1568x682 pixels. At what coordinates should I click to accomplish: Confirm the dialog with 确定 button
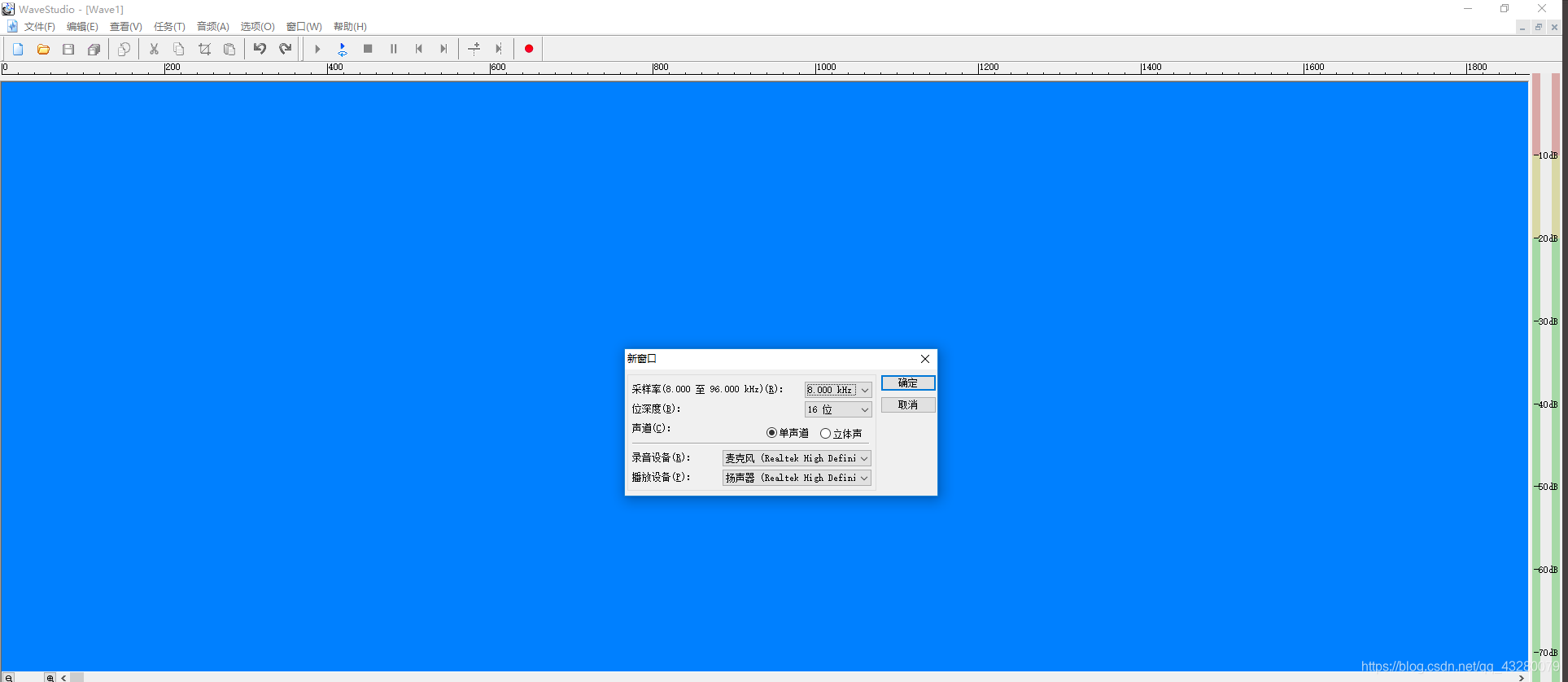click(908, 383)
